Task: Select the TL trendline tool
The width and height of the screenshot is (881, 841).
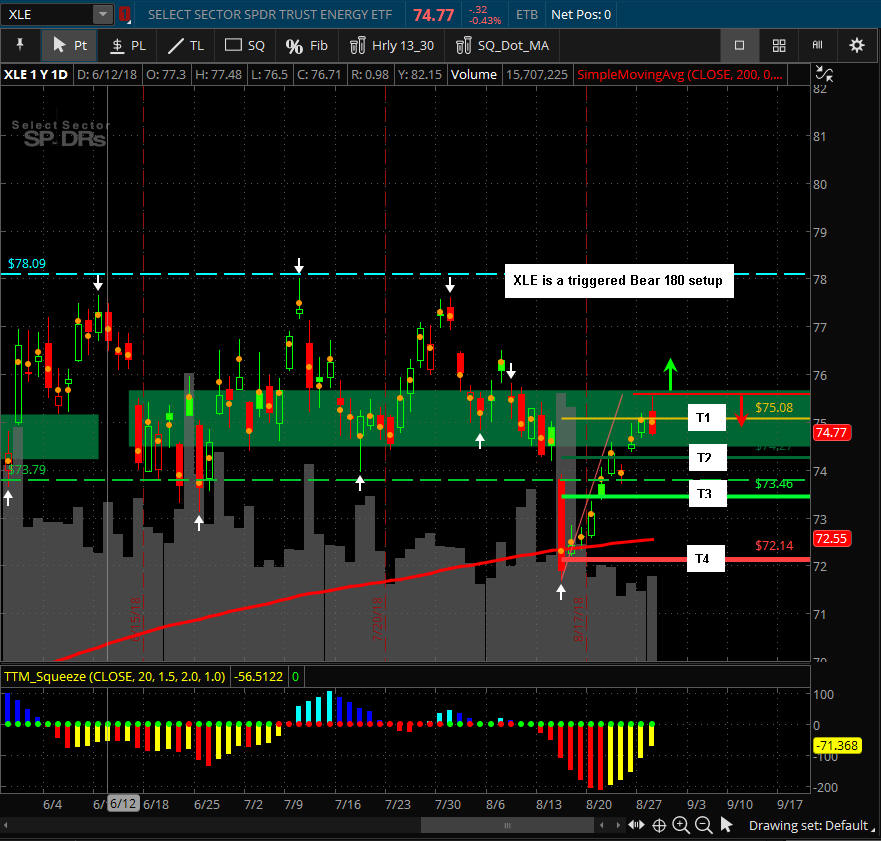Action: (186, 46)
